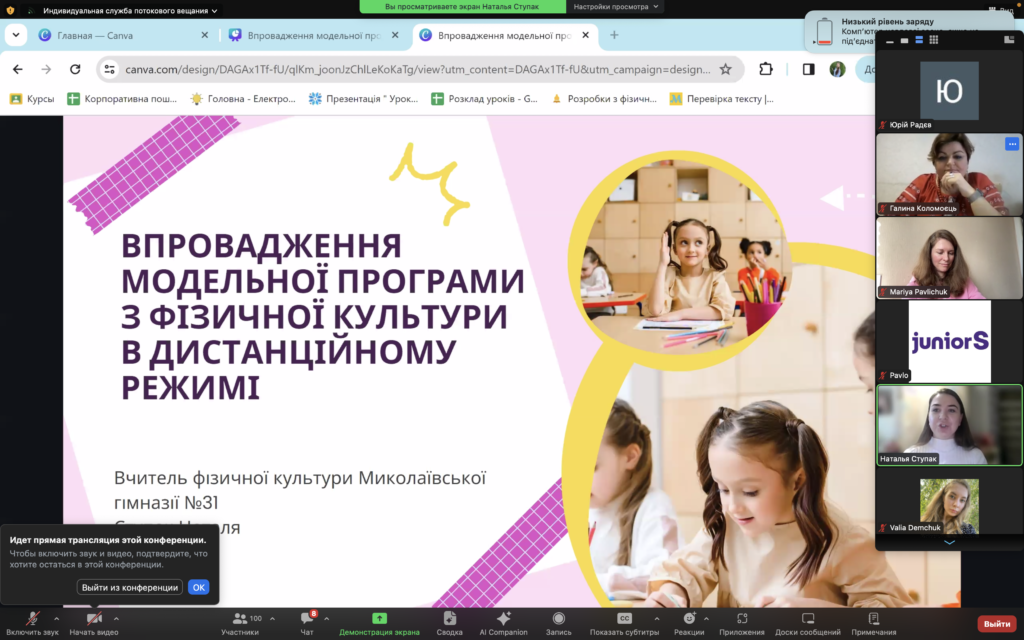
Task: Click the video panel layout icon
Action: click(x=1009, y=40)
